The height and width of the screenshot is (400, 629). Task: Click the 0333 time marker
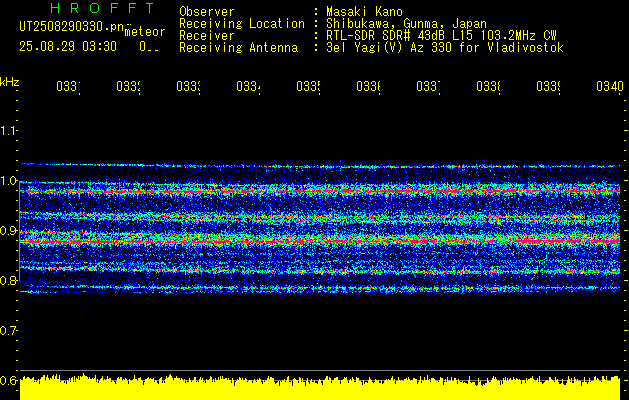point(188,87)
